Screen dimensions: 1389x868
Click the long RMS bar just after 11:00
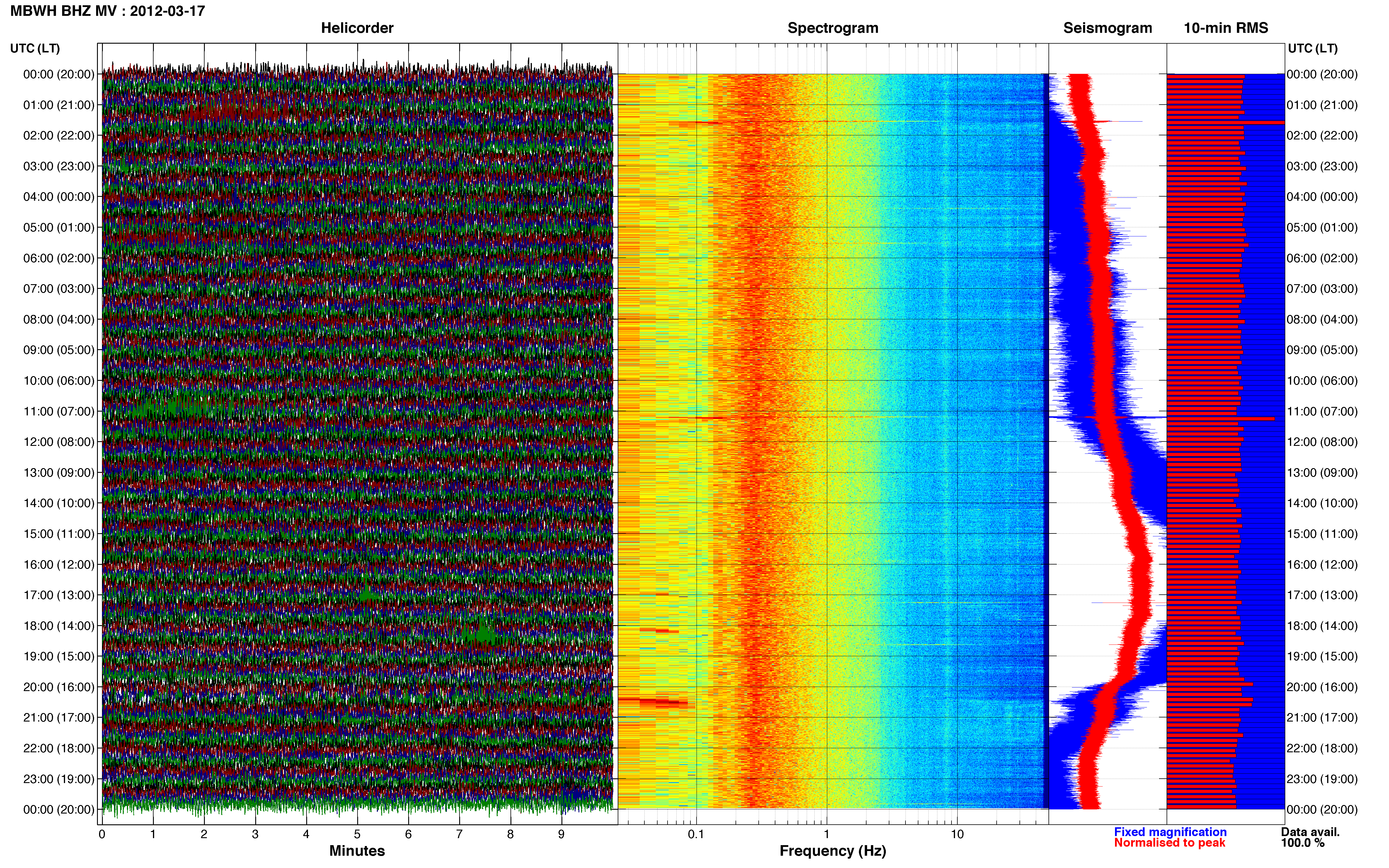pyautogui.click(x=1221, y=419)
